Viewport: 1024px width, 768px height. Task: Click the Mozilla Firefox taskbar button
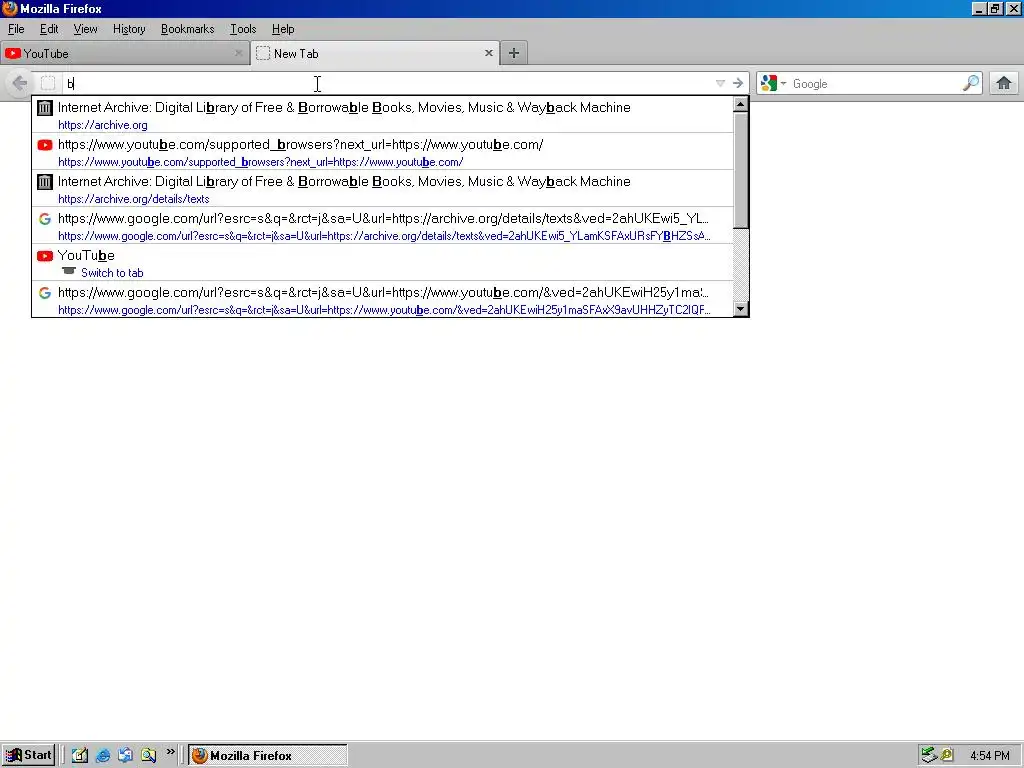click(x=268, y=755)
